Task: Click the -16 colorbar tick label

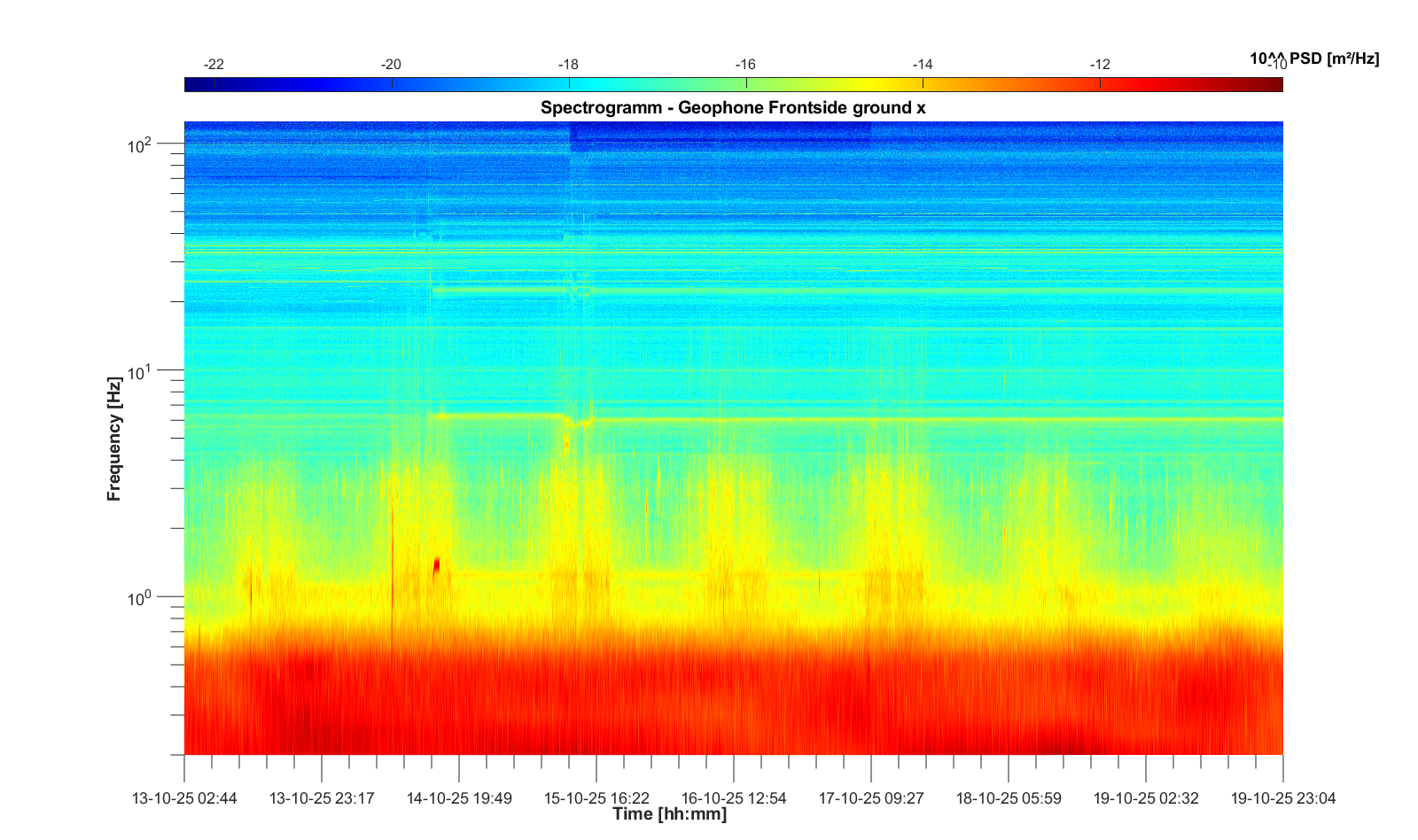Action: click(x=745, y=65)
